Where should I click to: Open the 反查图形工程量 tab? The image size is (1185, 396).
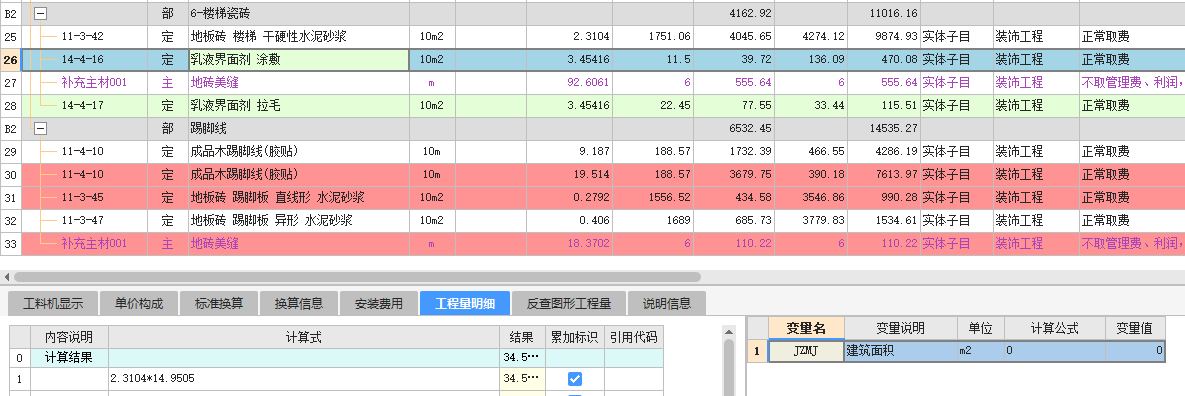click(569, 304)
